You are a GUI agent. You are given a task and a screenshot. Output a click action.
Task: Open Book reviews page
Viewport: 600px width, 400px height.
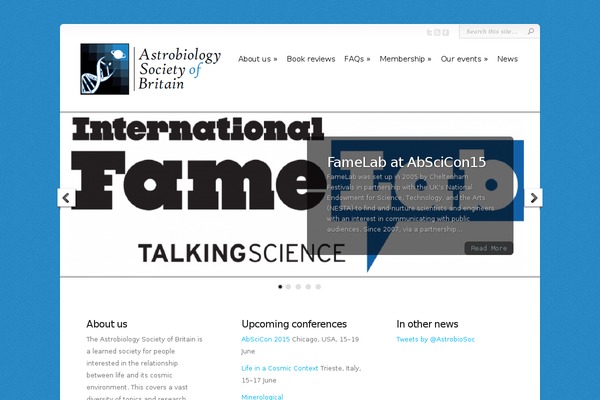pyautogui.click(x=311, y=59)
